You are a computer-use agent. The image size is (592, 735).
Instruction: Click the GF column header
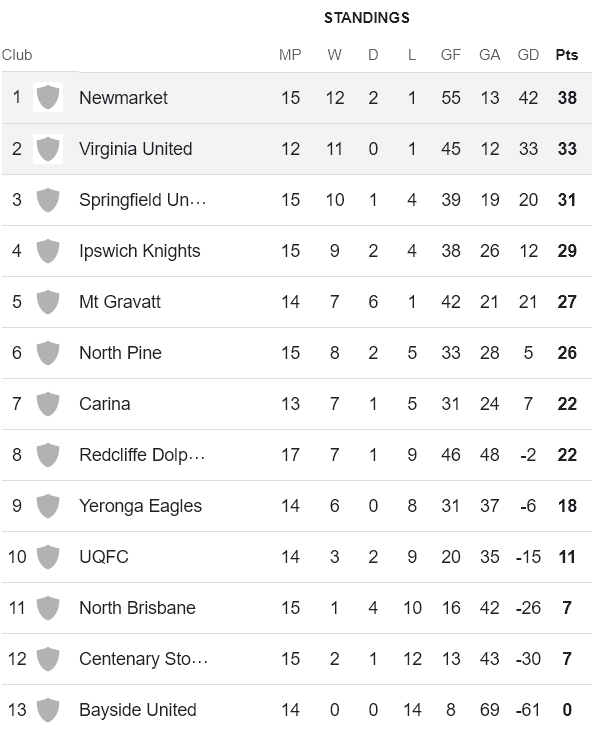(451, 55)
